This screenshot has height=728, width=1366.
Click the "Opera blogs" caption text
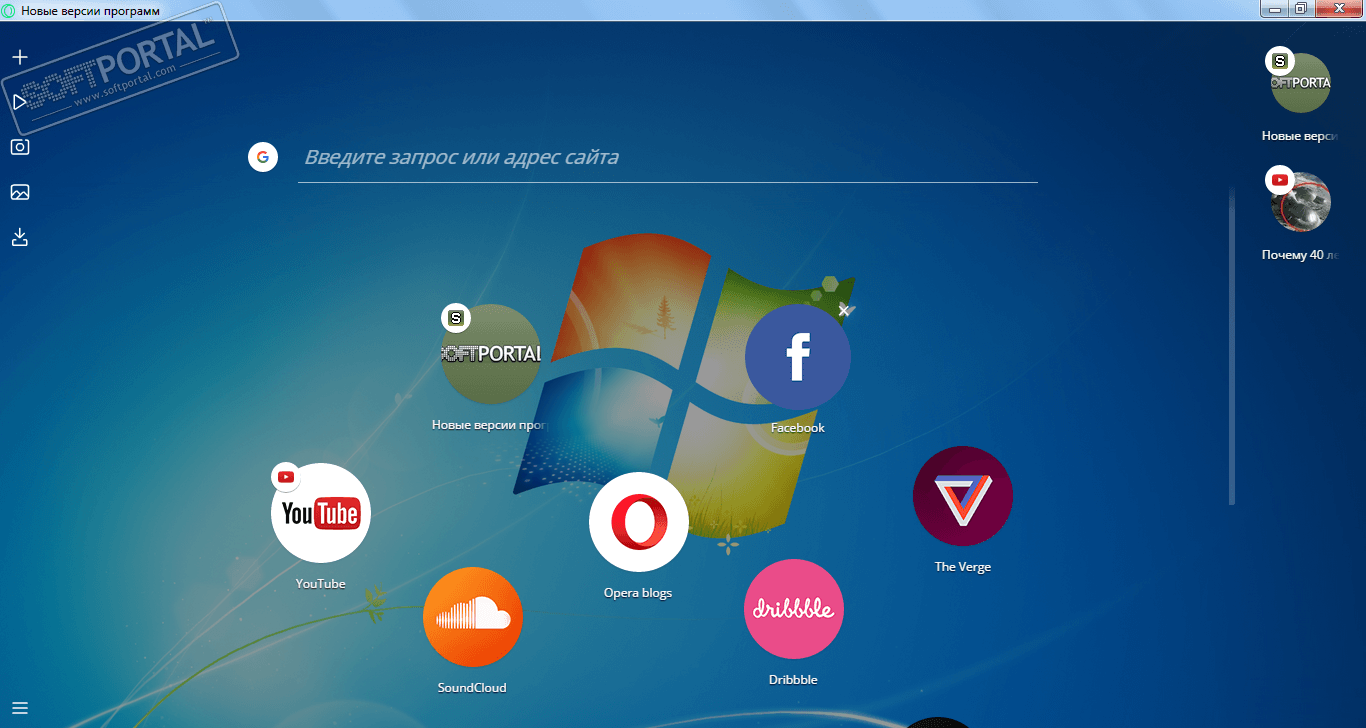click(638, 593)
